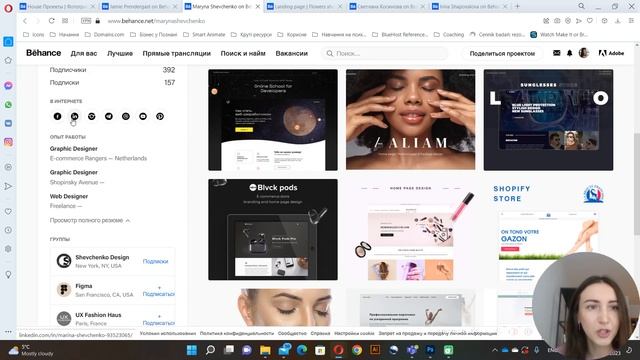Open Поиск и найм menu item
The image size is (640, 360).
[243, 53]
